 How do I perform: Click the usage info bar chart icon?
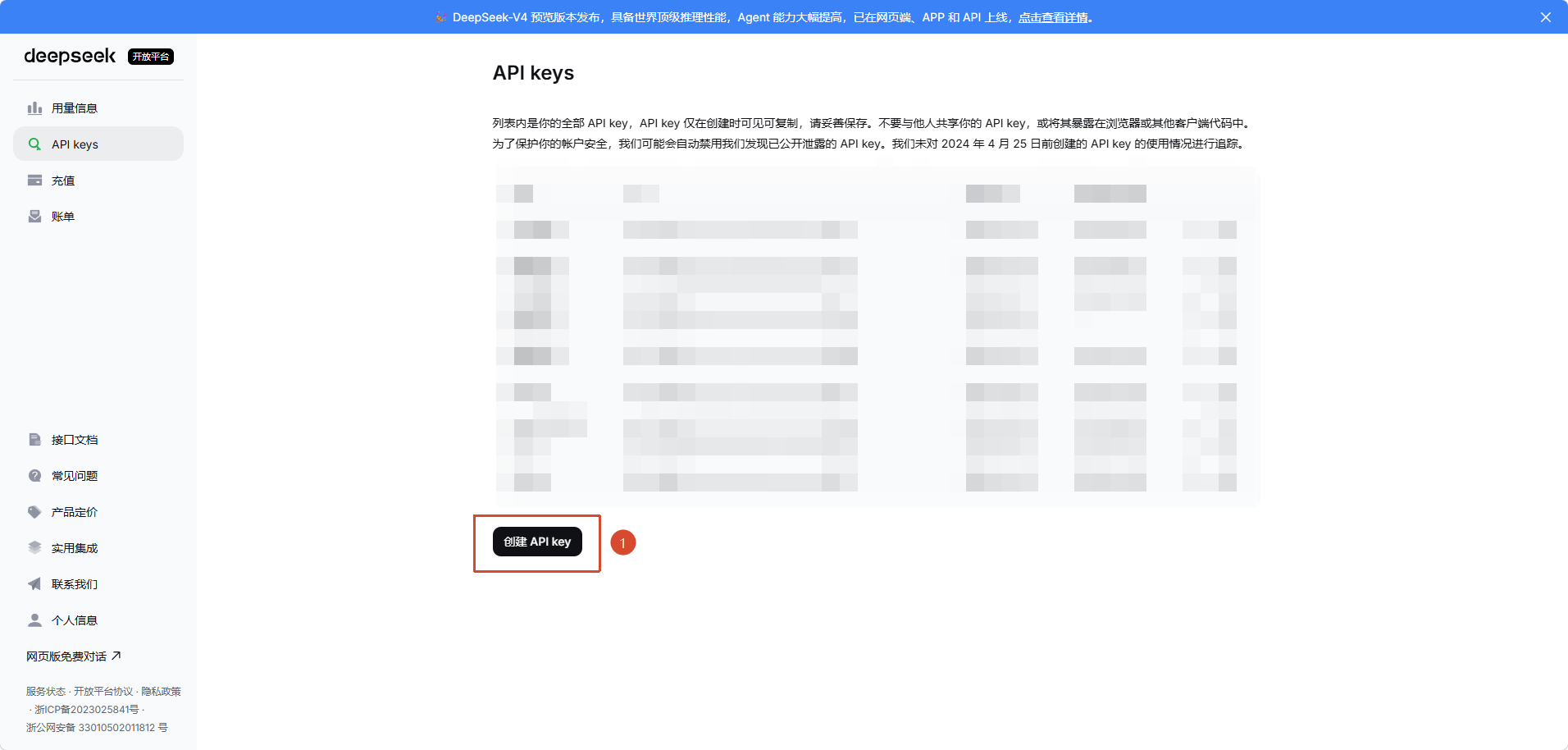pyautogui.click(x=34, y=108)
